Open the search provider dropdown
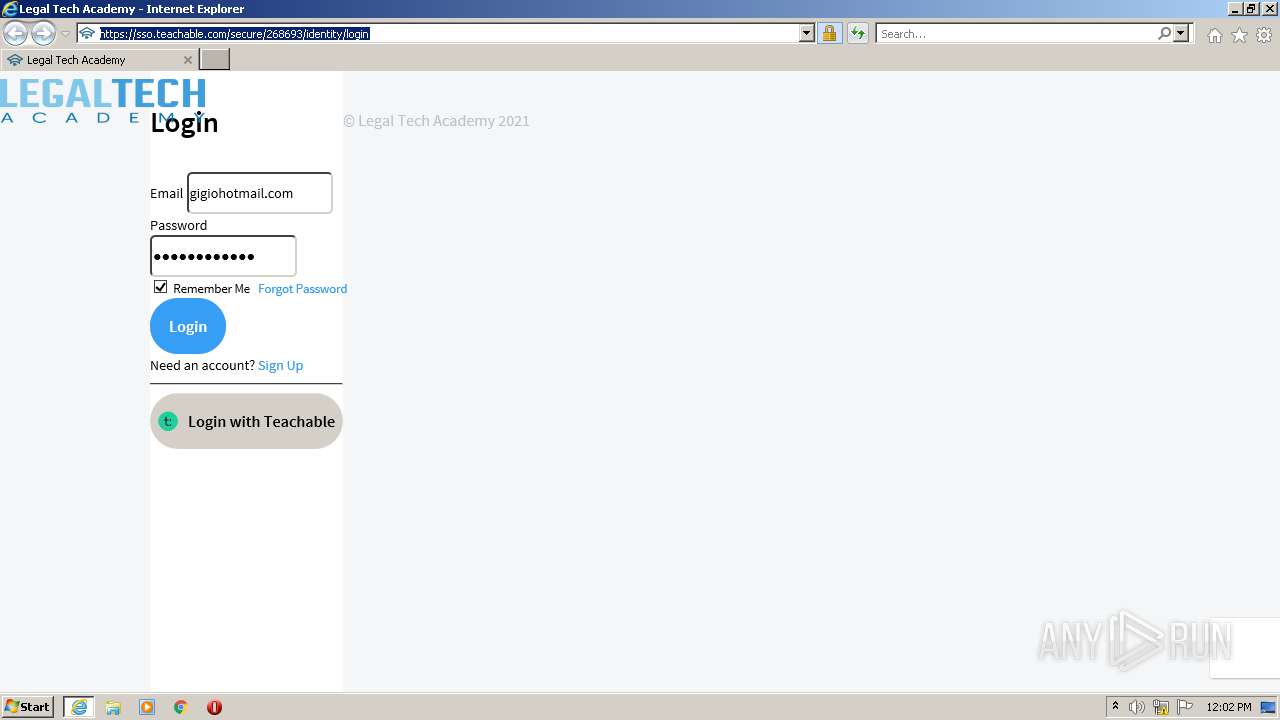This screenshot has height=720, width=1280. click(x=1181, y=33)
